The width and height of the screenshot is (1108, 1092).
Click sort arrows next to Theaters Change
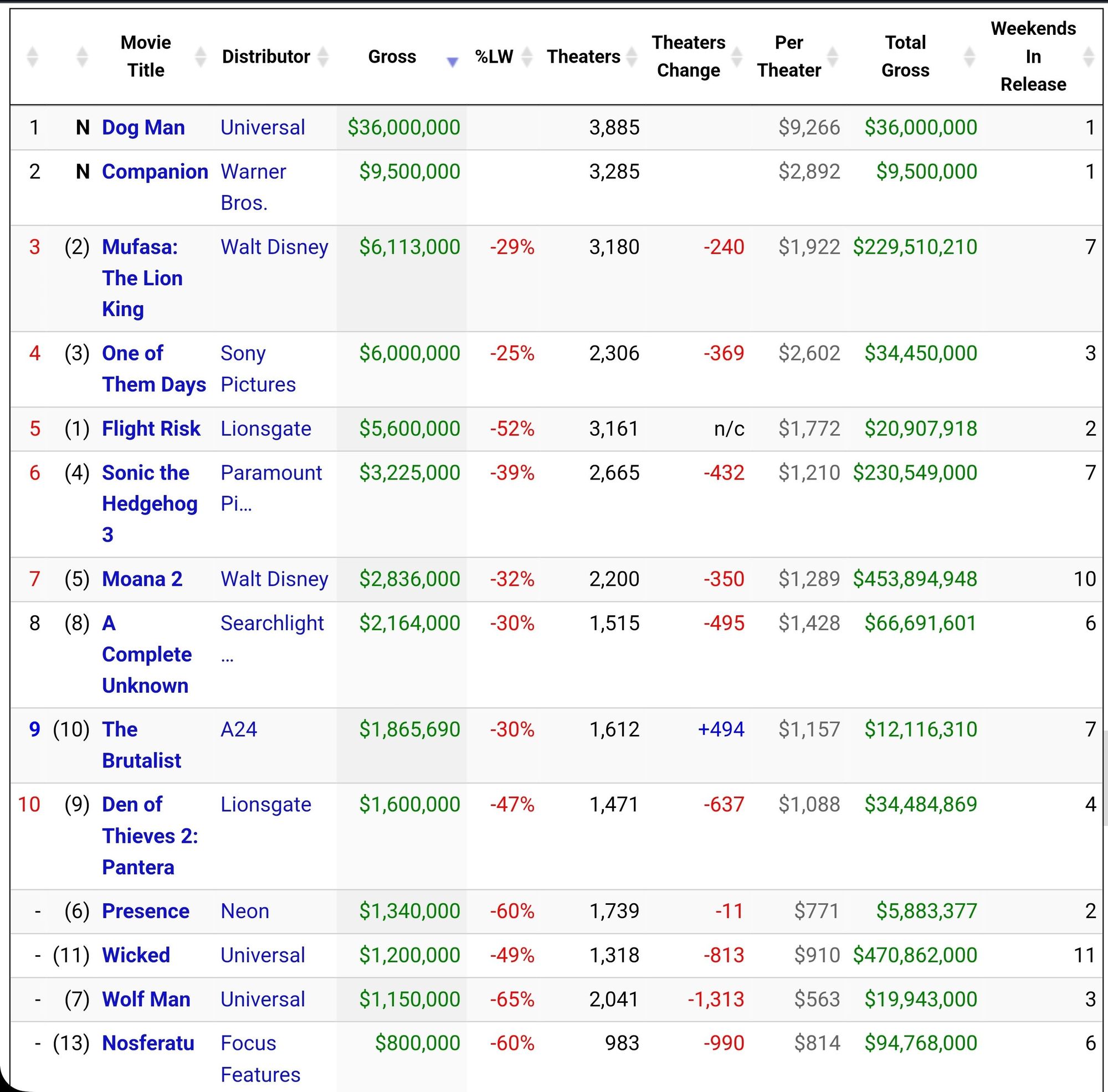(x=736, y=56)
